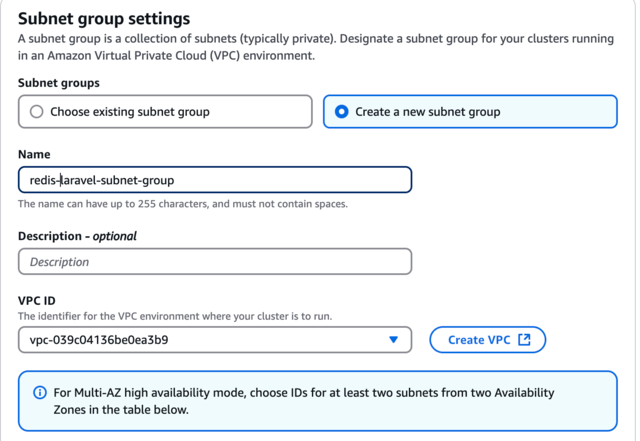640x441 pixels.
Task: Click the VPC environment identifier helper text
Action: click(175, 316)
